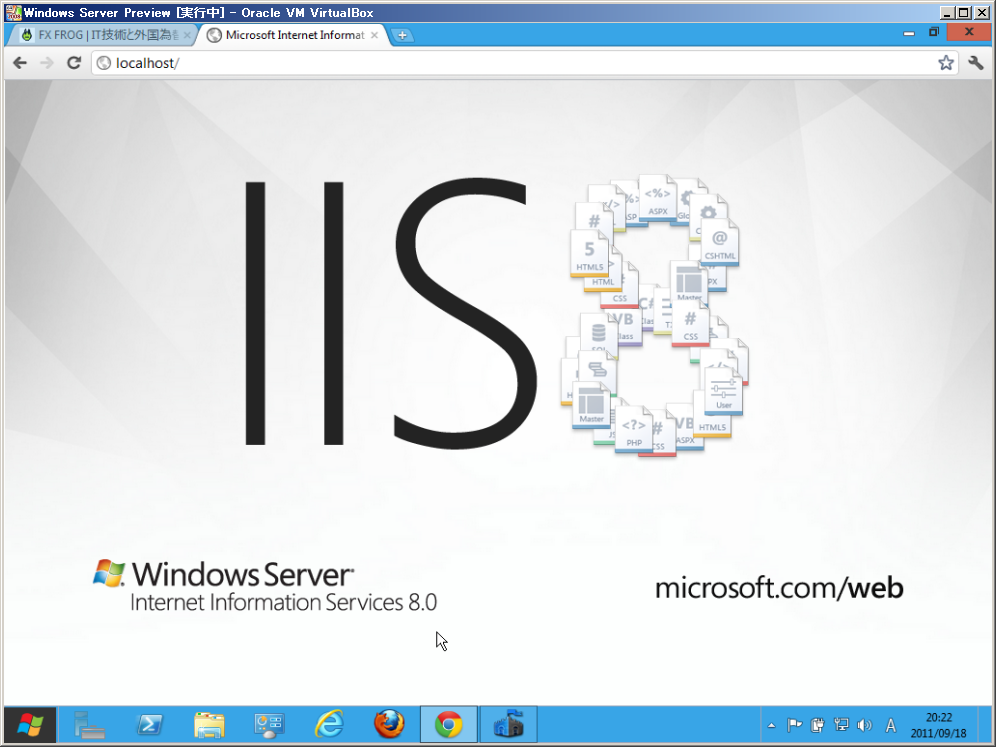This screenshot has width=996, height=747.
Task: Select the Microsoft Internet Information tab
Action: [290, 35]
